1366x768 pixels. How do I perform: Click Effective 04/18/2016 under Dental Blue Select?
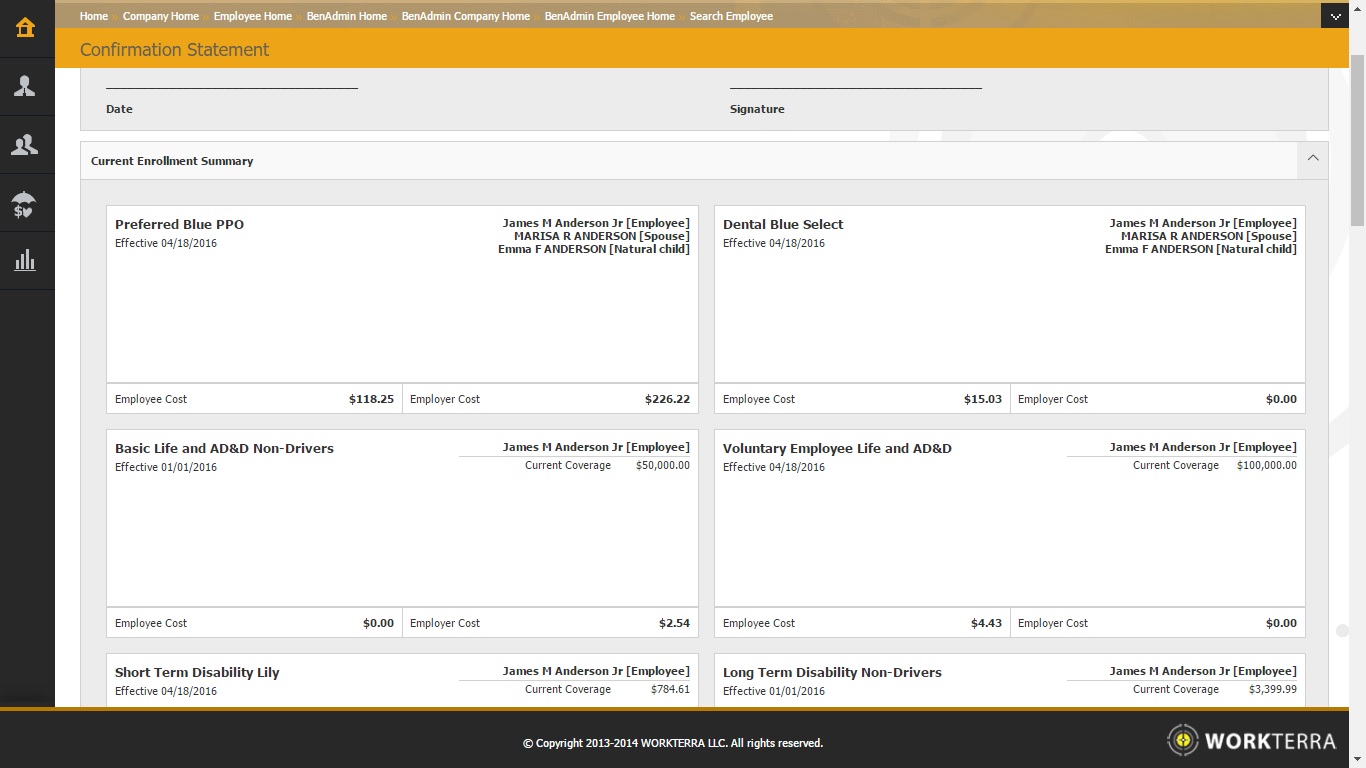coord(774,244)
